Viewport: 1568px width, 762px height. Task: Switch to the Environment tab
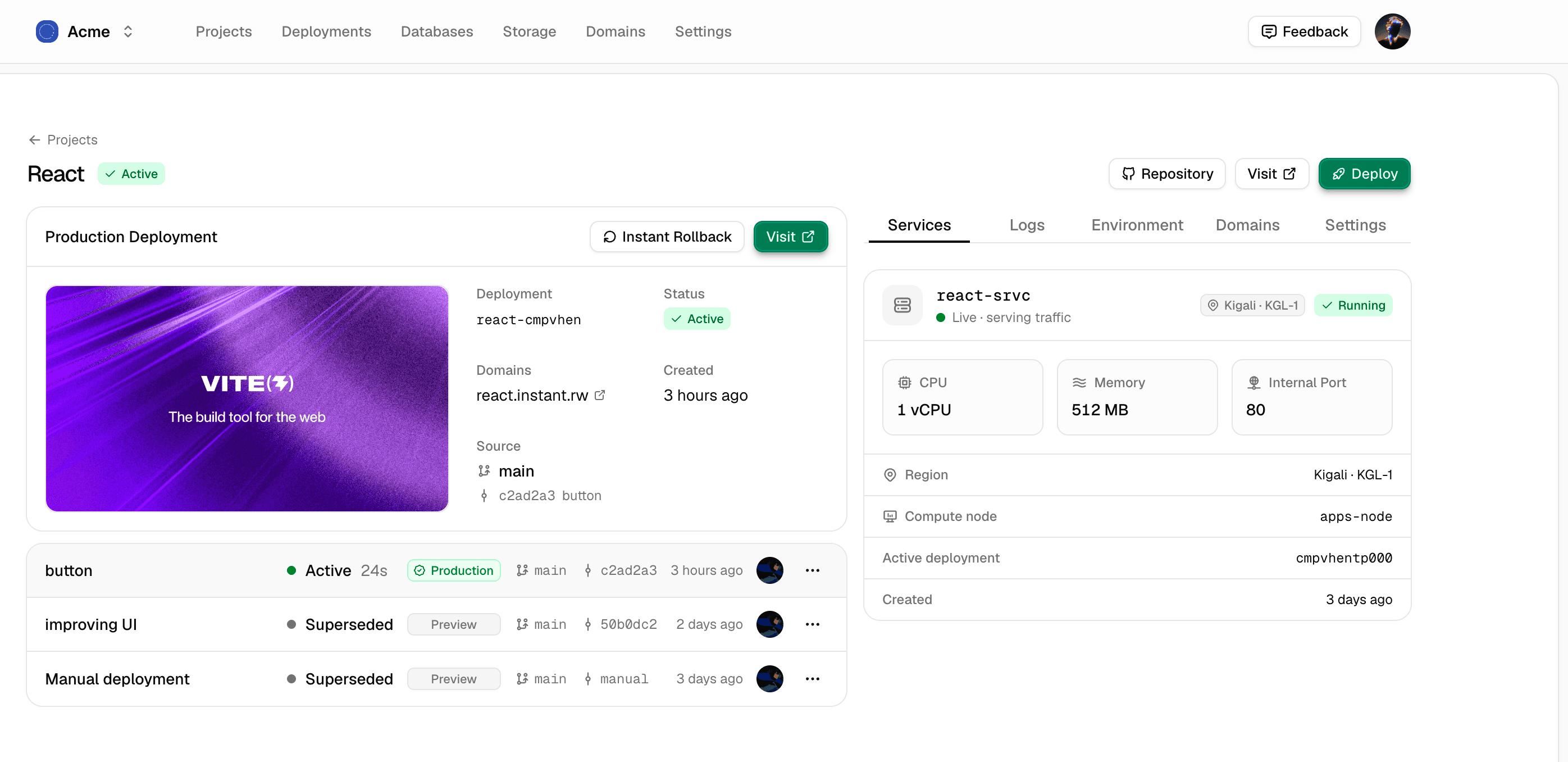click(x=1137, y=225)
